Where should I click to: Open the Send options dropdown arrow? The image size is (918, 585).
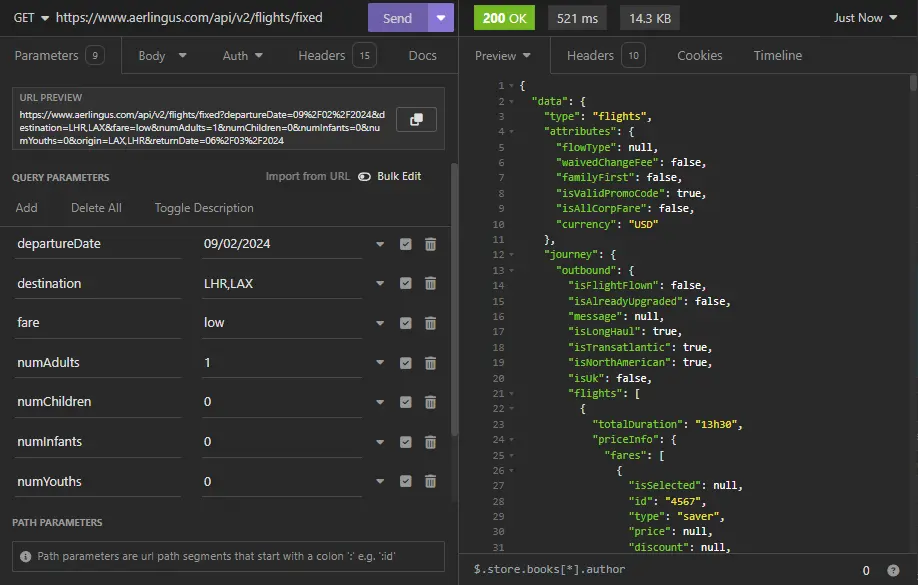point(441,18)
